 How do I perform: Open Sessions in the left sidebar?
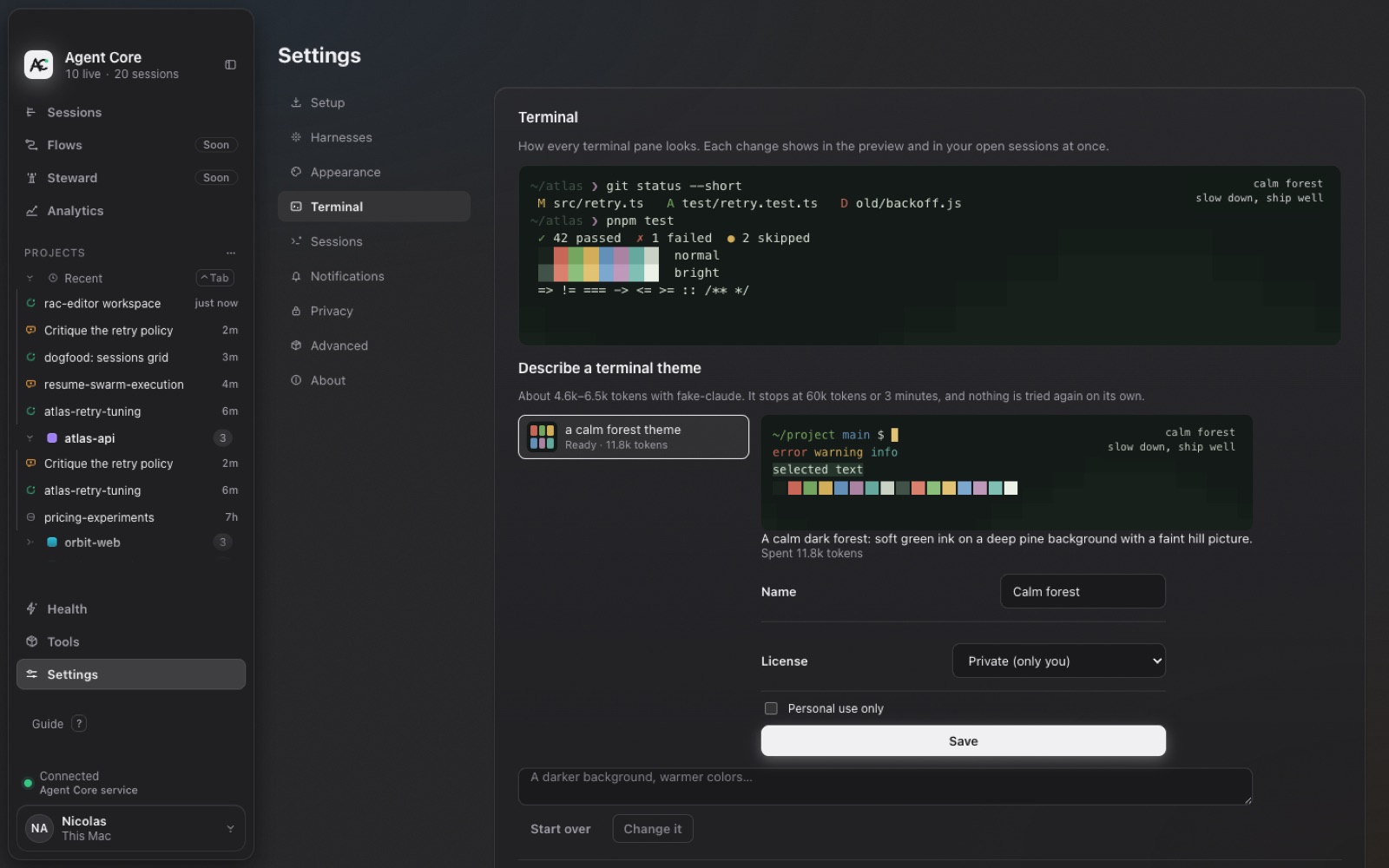pos(130,112)
